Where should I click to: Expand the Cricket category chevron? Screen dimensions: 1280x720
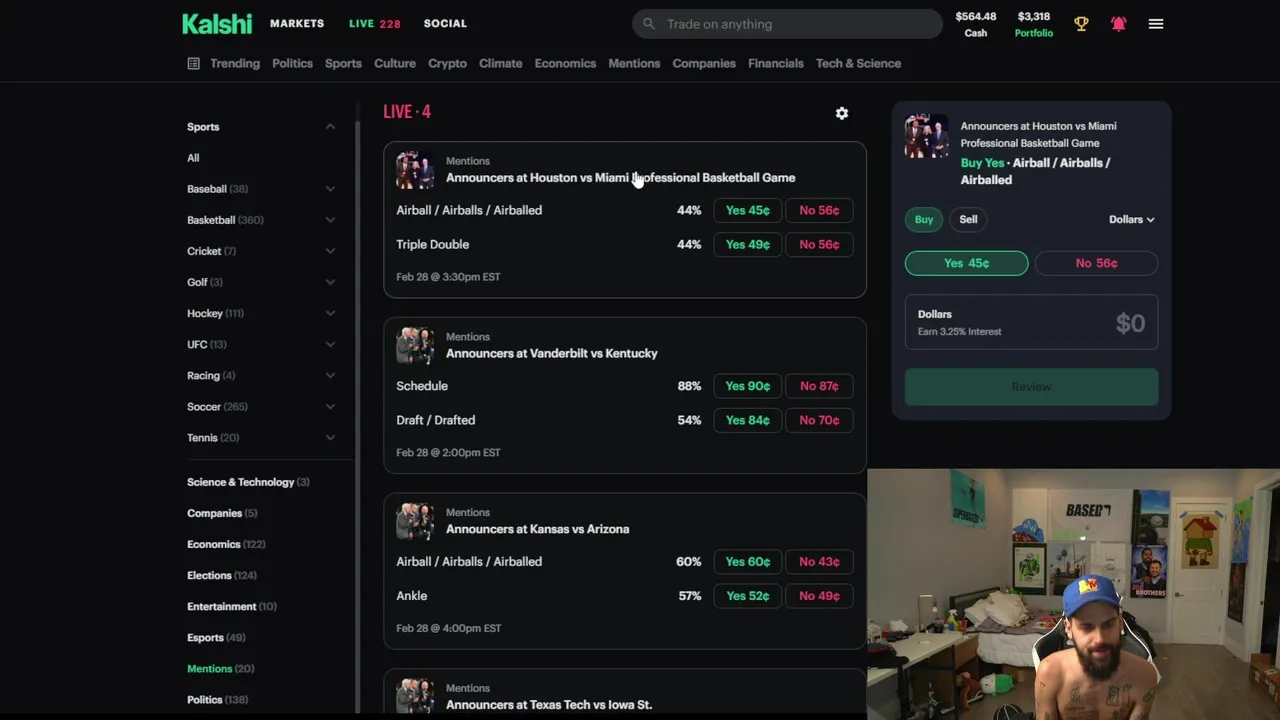[330, 251]
